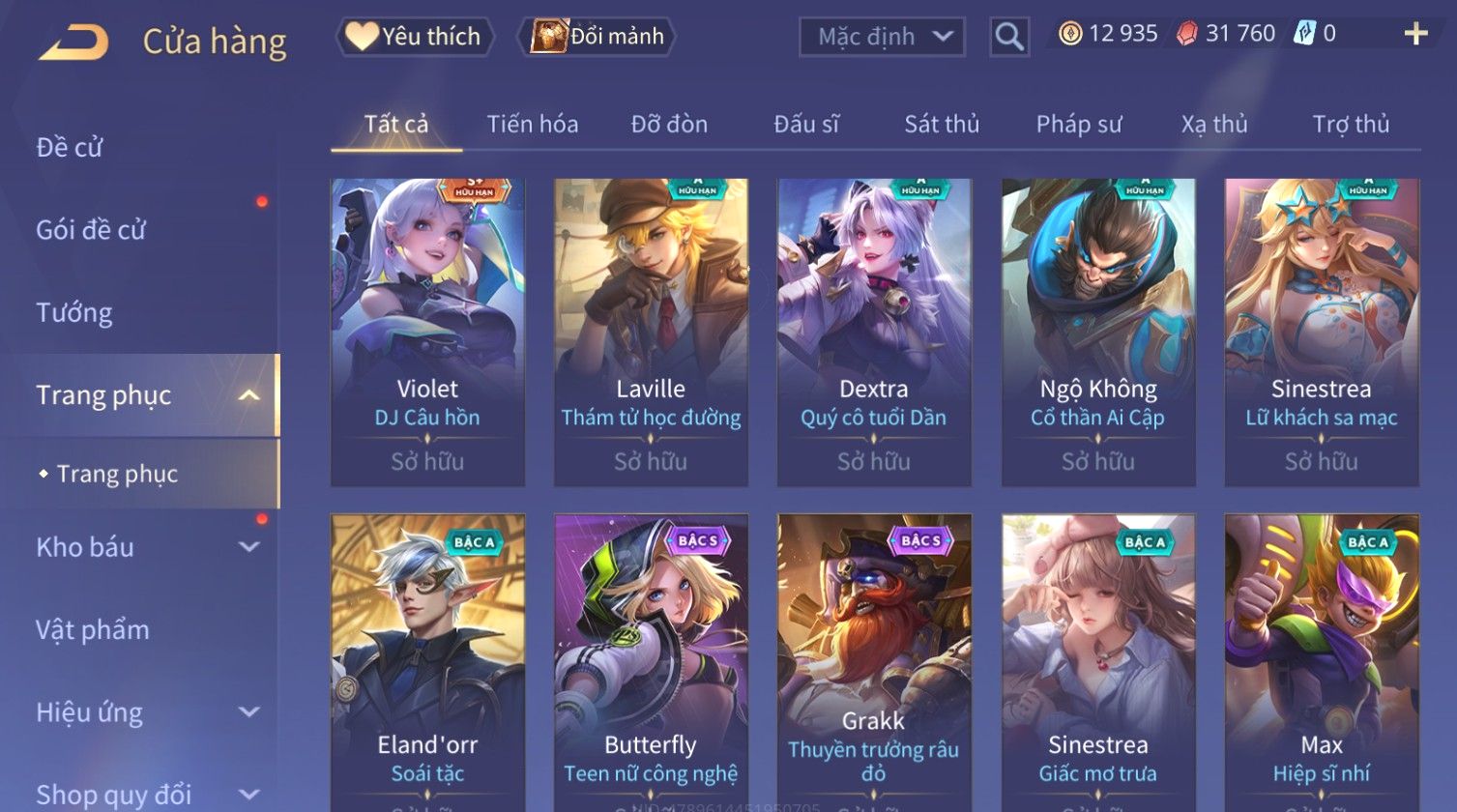Viewport: 1457px width, 812px height.
Task: Open Tướng in the sidebar
Action: pos(74,313)
